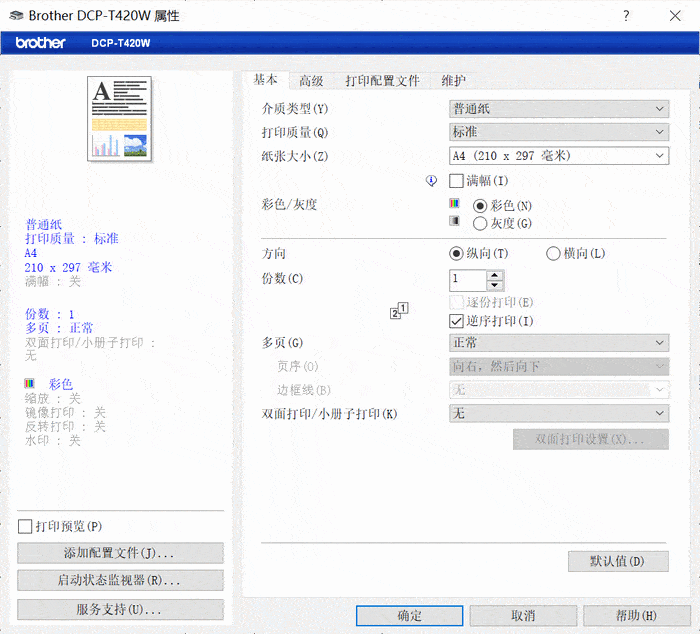Switch to the 高级 tab
700x634 pixels.
(x=311, y=81)
